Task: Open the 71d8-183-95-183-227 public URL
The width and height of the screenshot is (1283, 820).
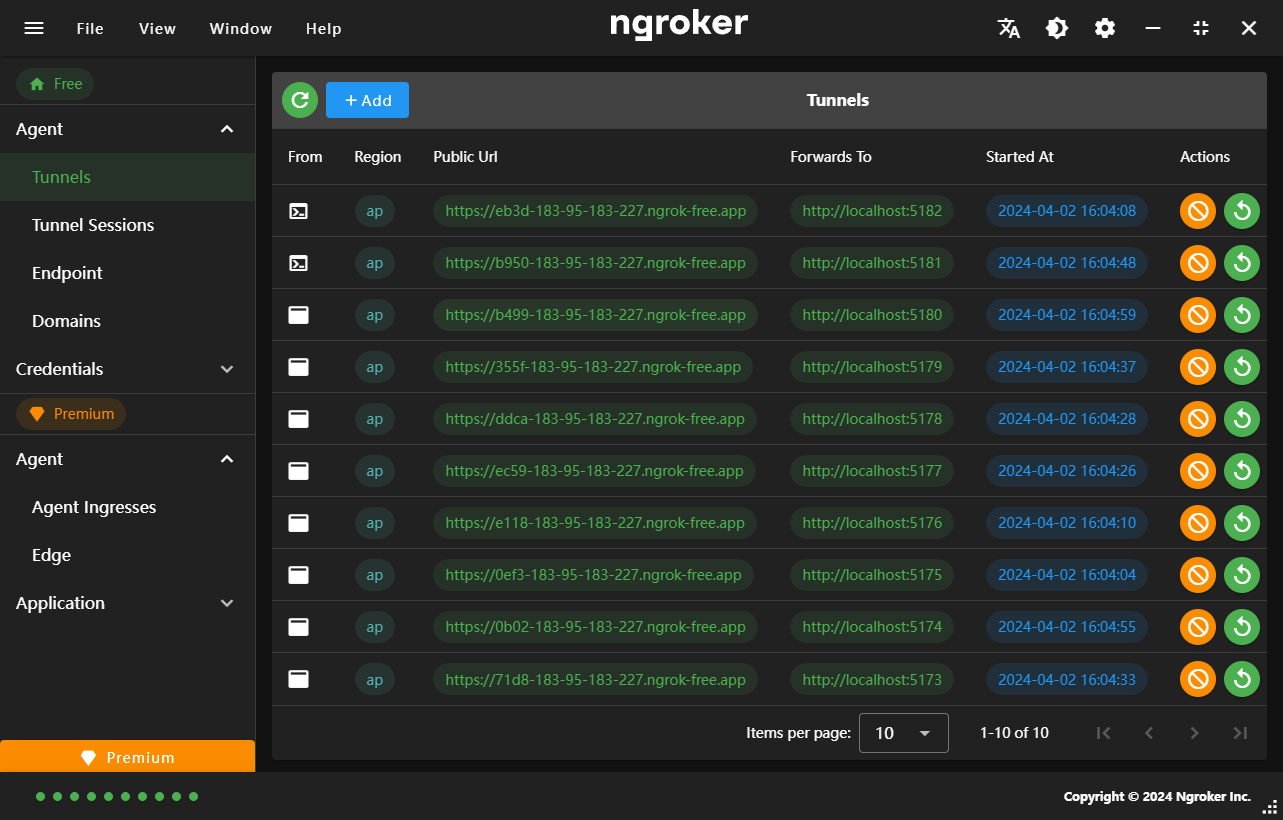Action: click(x=596, y=679)
